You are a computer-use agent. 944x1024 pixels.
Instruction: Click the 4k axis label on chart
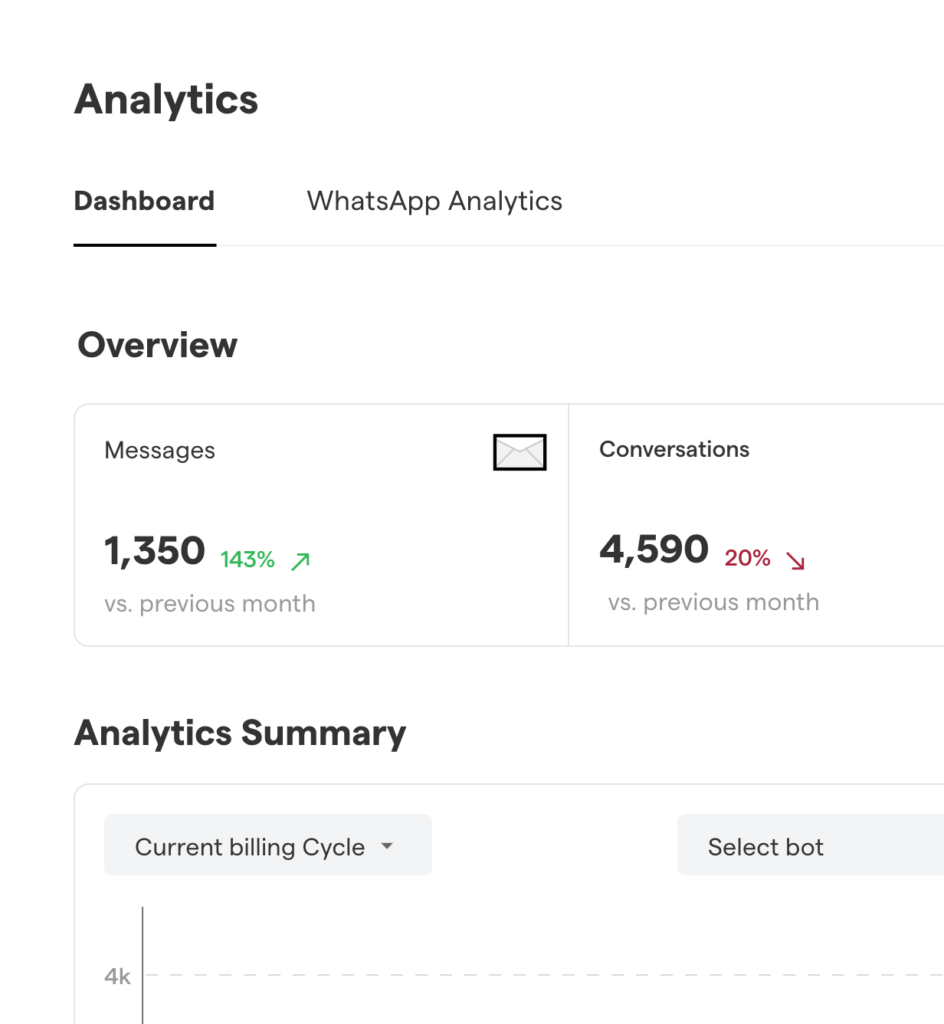(117, 976)
